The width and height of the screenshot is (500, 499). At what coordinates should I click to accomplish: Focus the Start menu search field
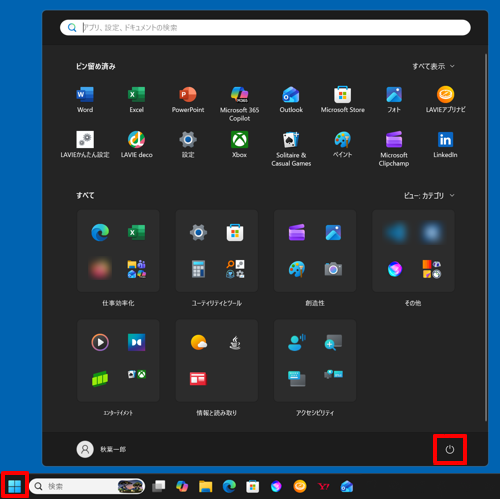tap(265, 27)
